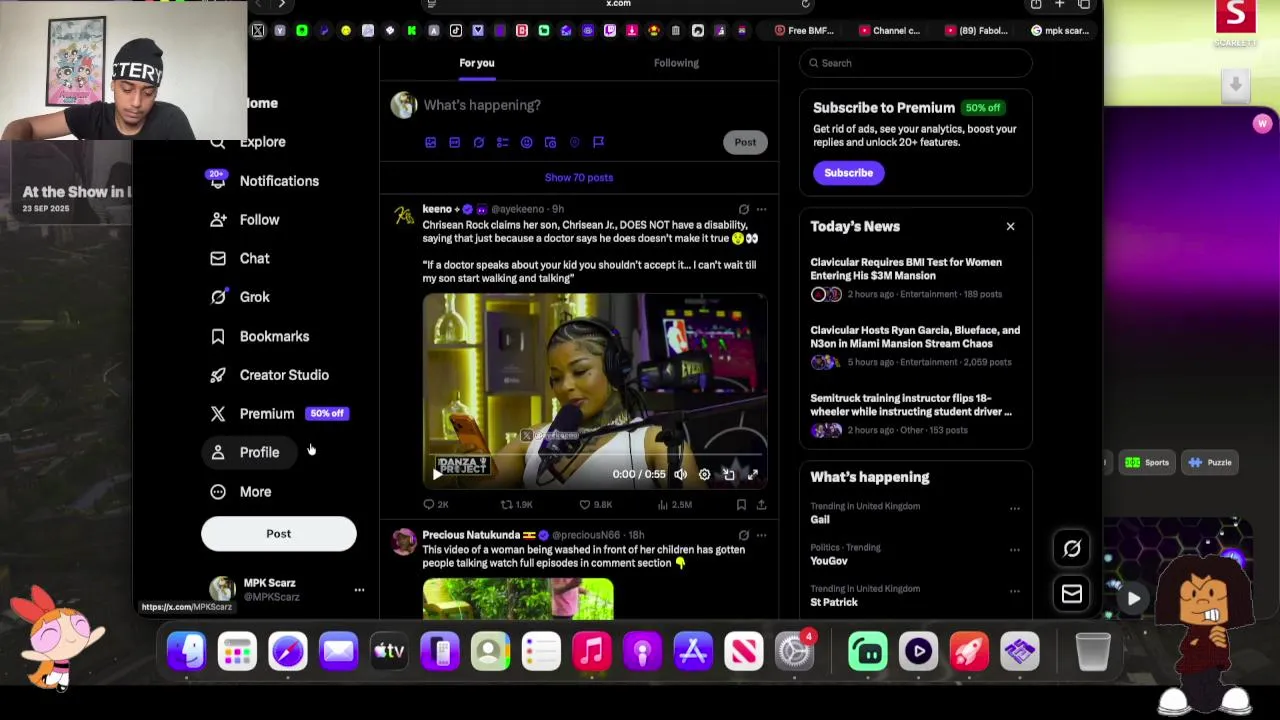Image resolution: width=1280 pixels, height=720 pixels.
Task: Open emoji picker in post composer
Action: (526, 142)
